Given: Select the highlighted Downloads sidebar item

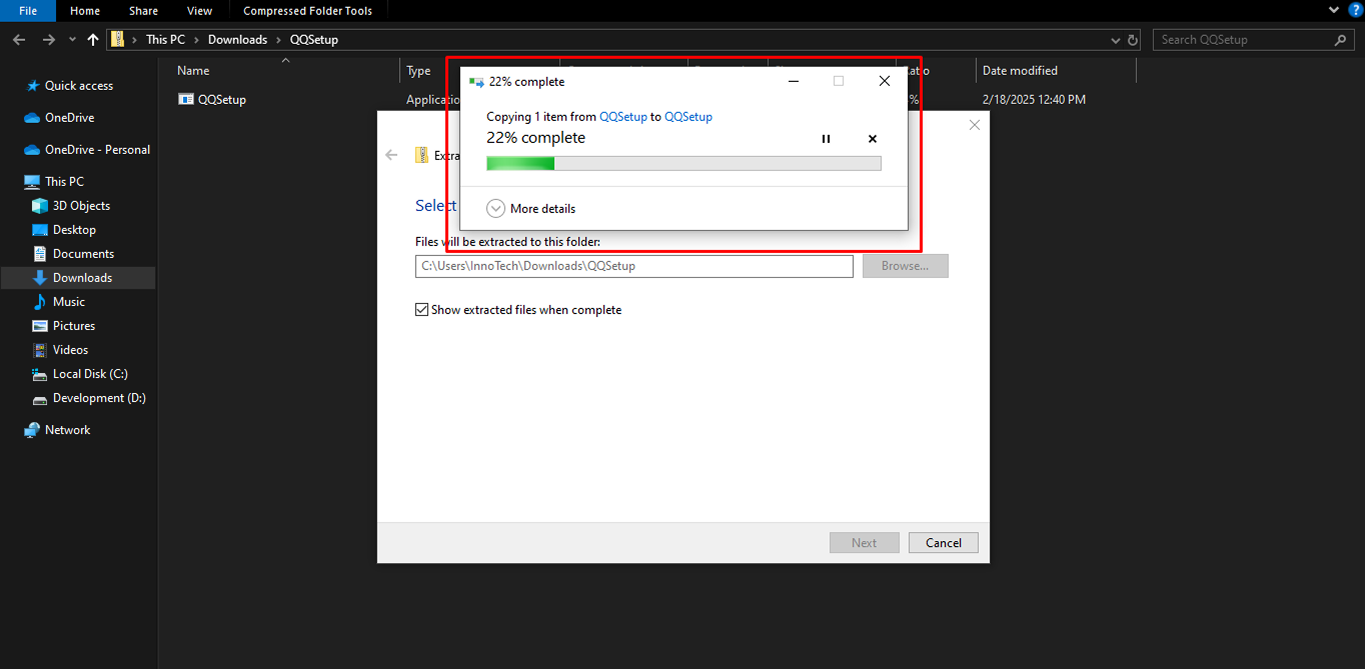Looking at the screenshot, I should [78, 278].
